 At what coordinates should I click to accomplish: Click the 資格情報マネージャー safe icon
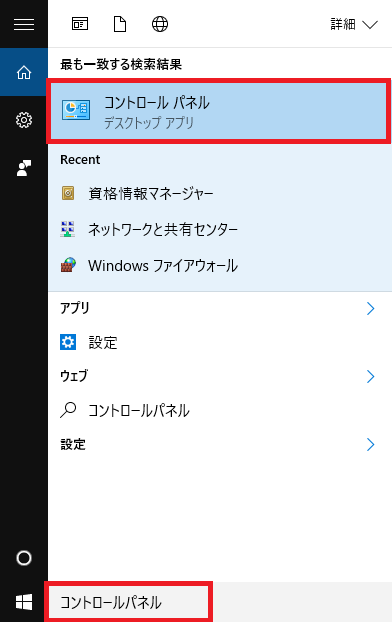pyautogui.click(x=68, y=193)
